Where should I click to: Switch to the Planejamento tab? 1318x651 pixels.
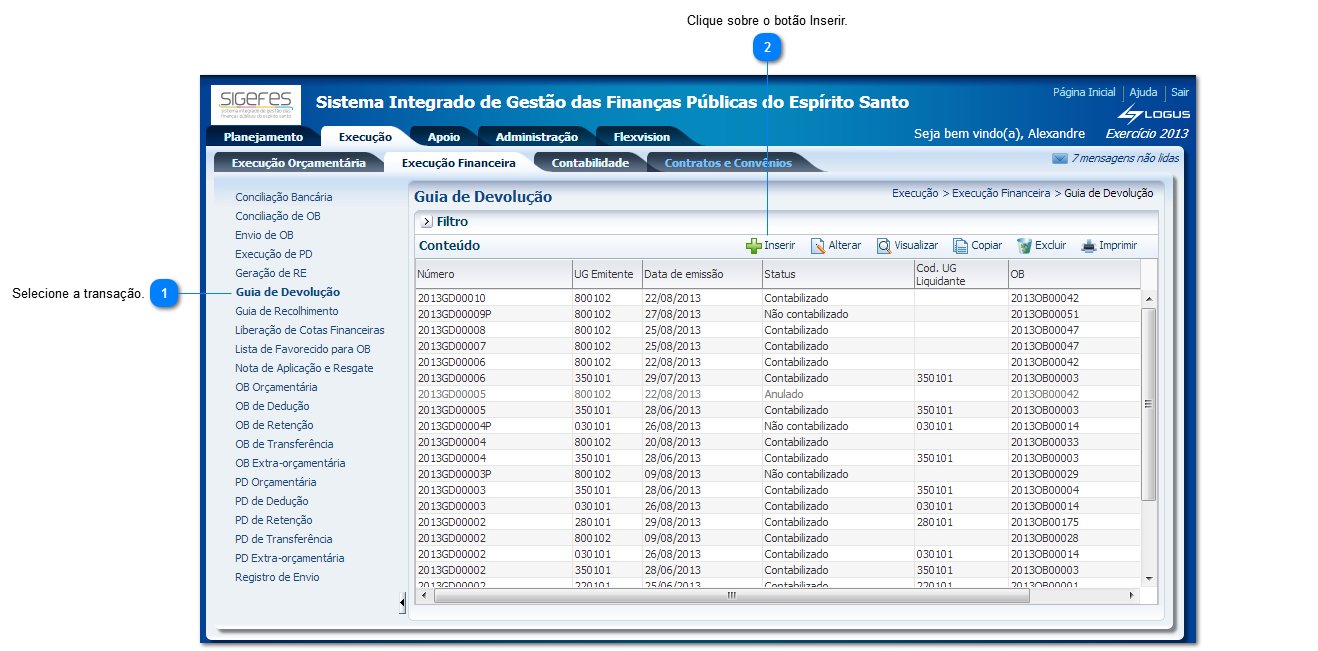pyautogui.click(x=263, y=137)
